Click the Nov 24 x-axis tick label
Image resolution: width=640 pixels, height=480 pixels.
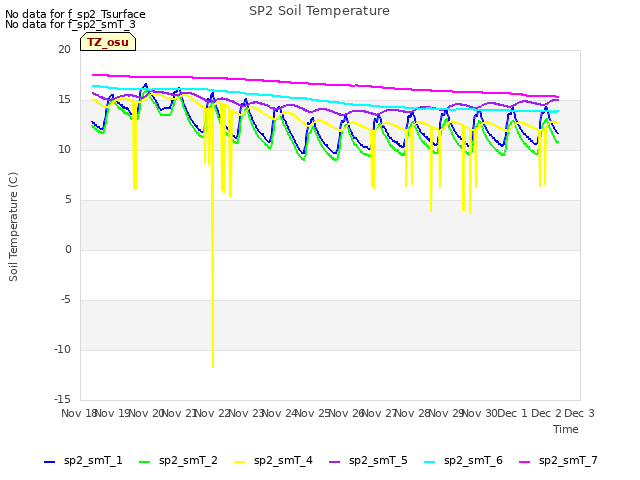click(x=279, y=413)
